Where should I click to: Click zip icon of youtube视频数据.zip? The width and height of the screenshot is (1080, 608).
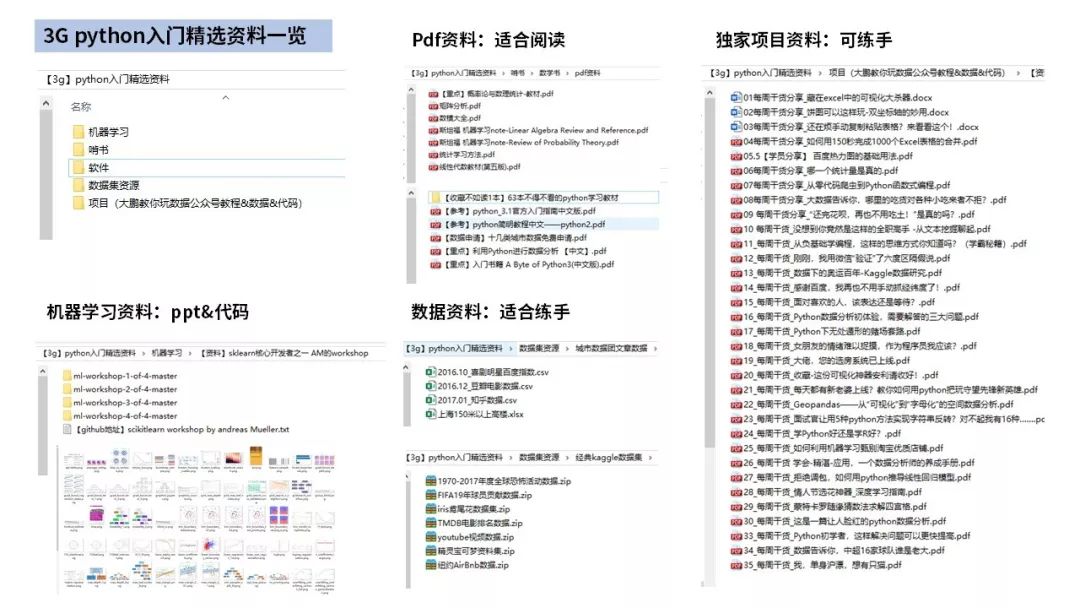click(430, 537)
